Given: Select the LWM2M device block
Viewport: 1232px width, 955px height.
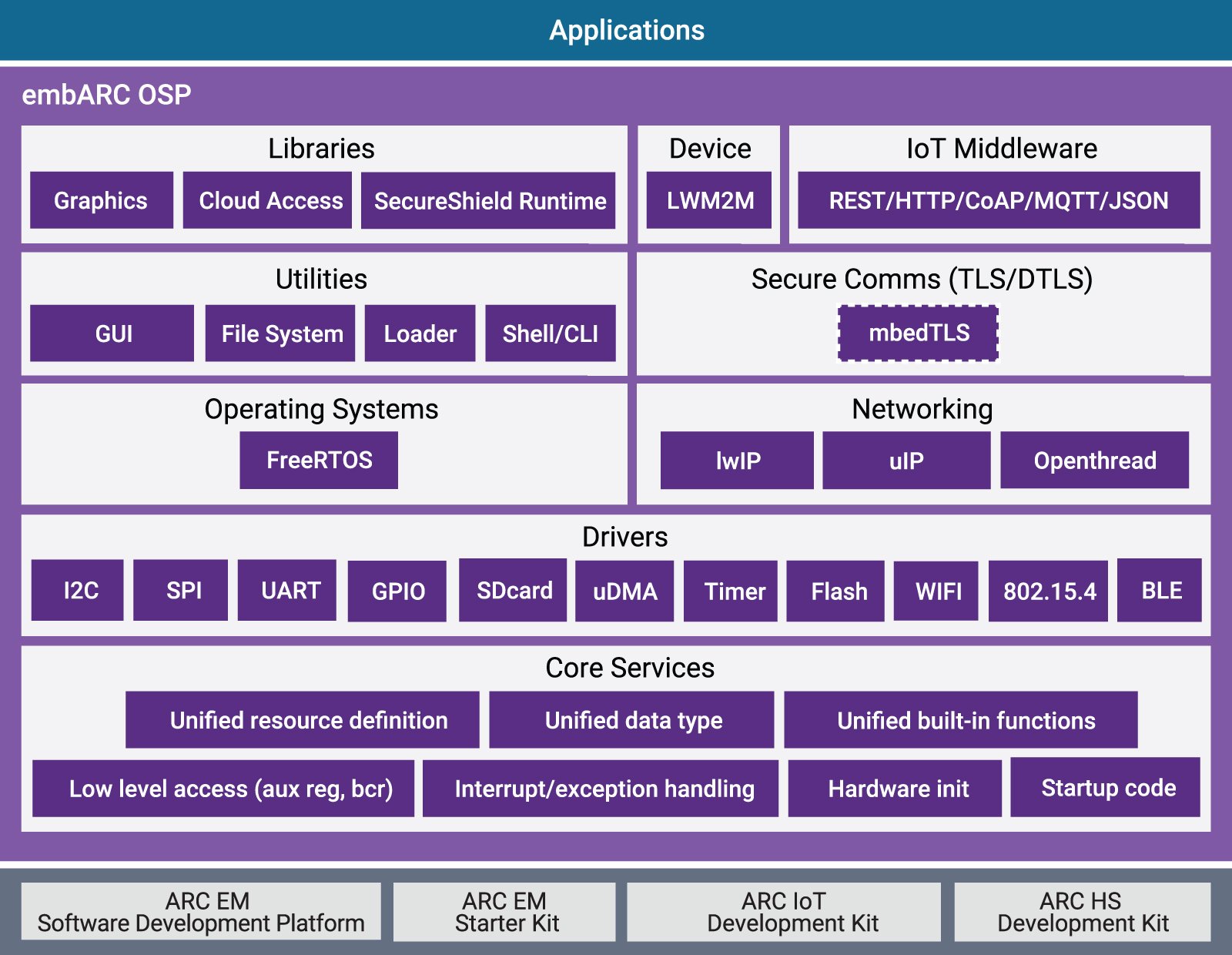Looking at the screenshot, I should pyautogui.click(x=708, y=201).
